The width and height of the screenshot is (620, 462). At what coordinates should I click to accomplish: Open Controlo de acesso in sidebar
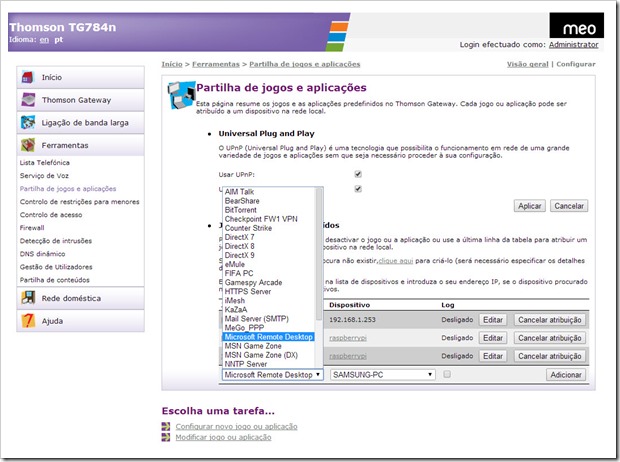[x=51, y=215]
